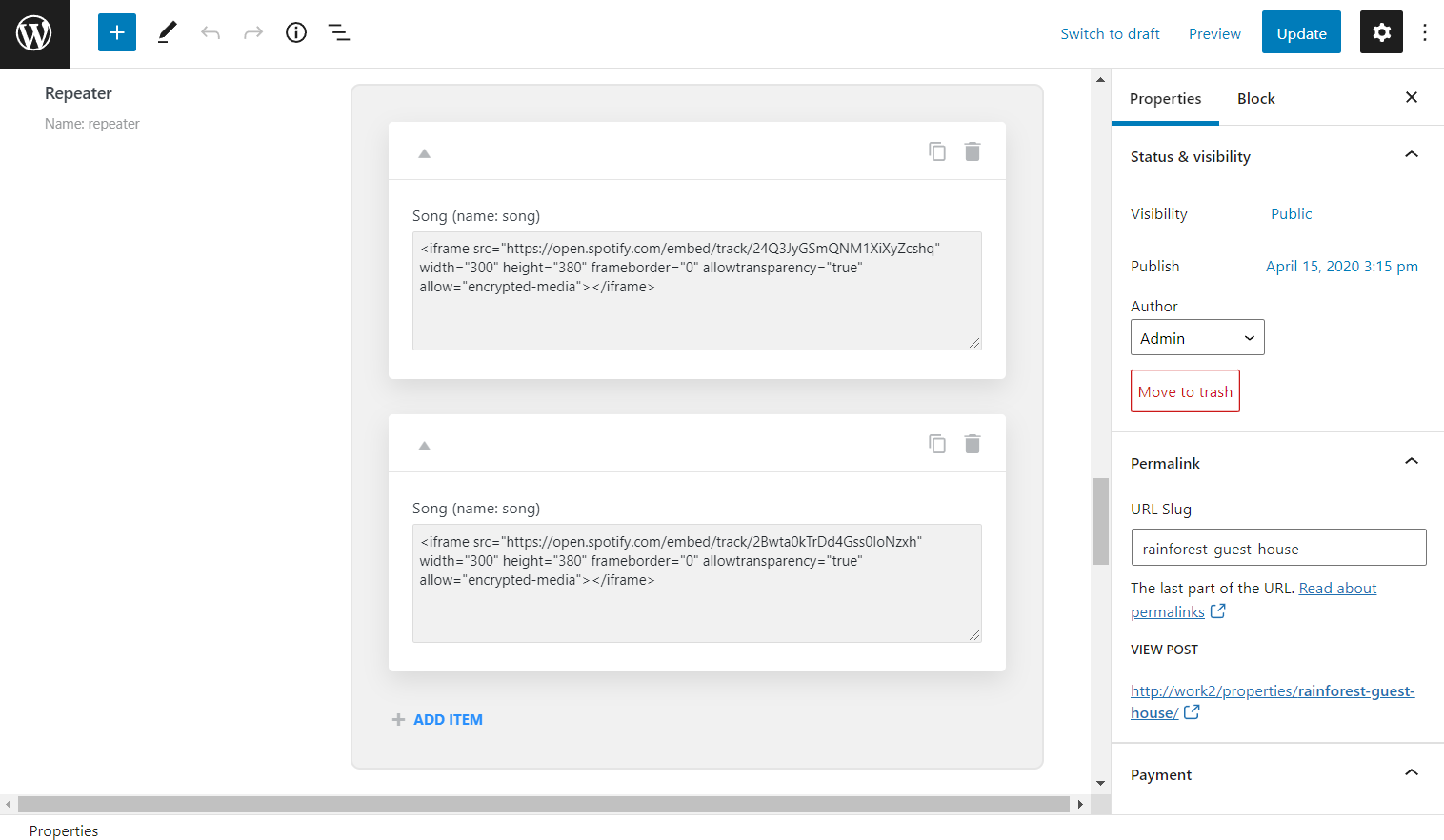Viewport: 1444px width, 840px height.
Task: Open the rainforest-guest-house view post link
Action: tap(1273, 702)
